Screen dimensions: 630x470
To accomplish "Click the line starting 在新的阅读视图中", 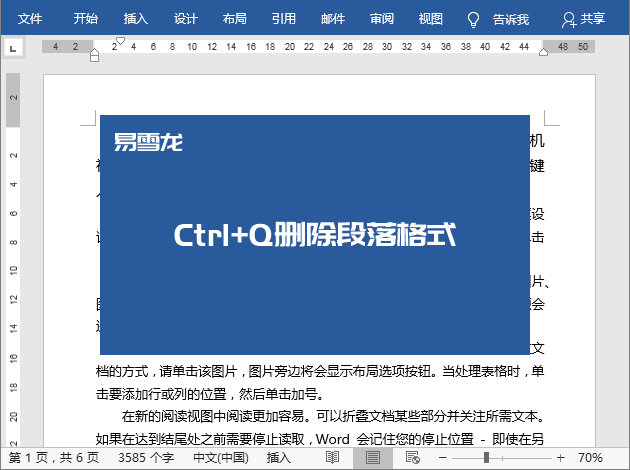I will point(333,417).
